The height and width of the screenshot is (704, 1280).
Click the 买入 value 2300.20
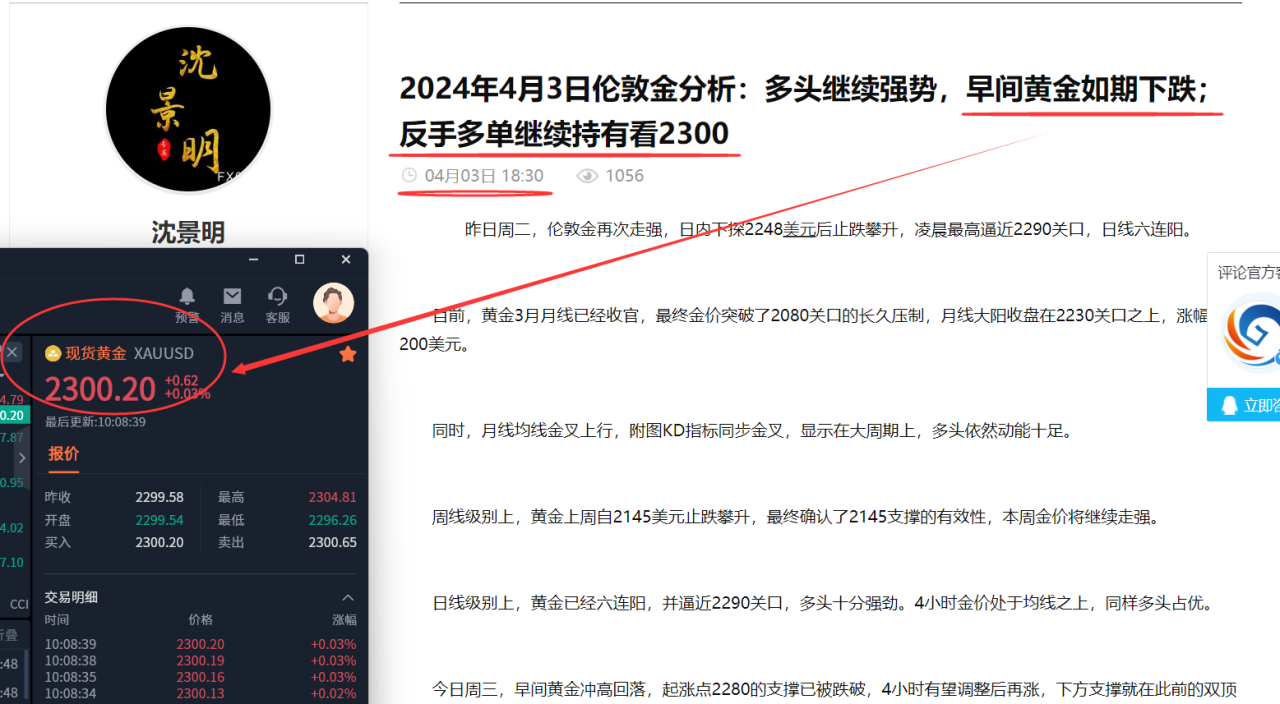click(160, 543)
